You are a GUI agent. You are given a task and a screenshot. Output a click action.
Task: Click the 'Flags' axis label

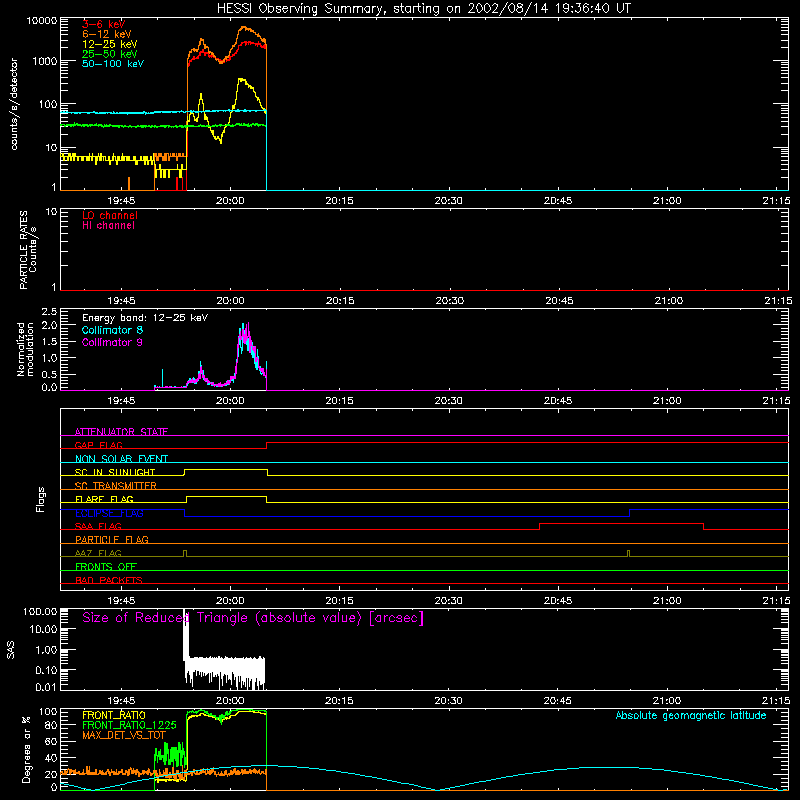point(40,499)
